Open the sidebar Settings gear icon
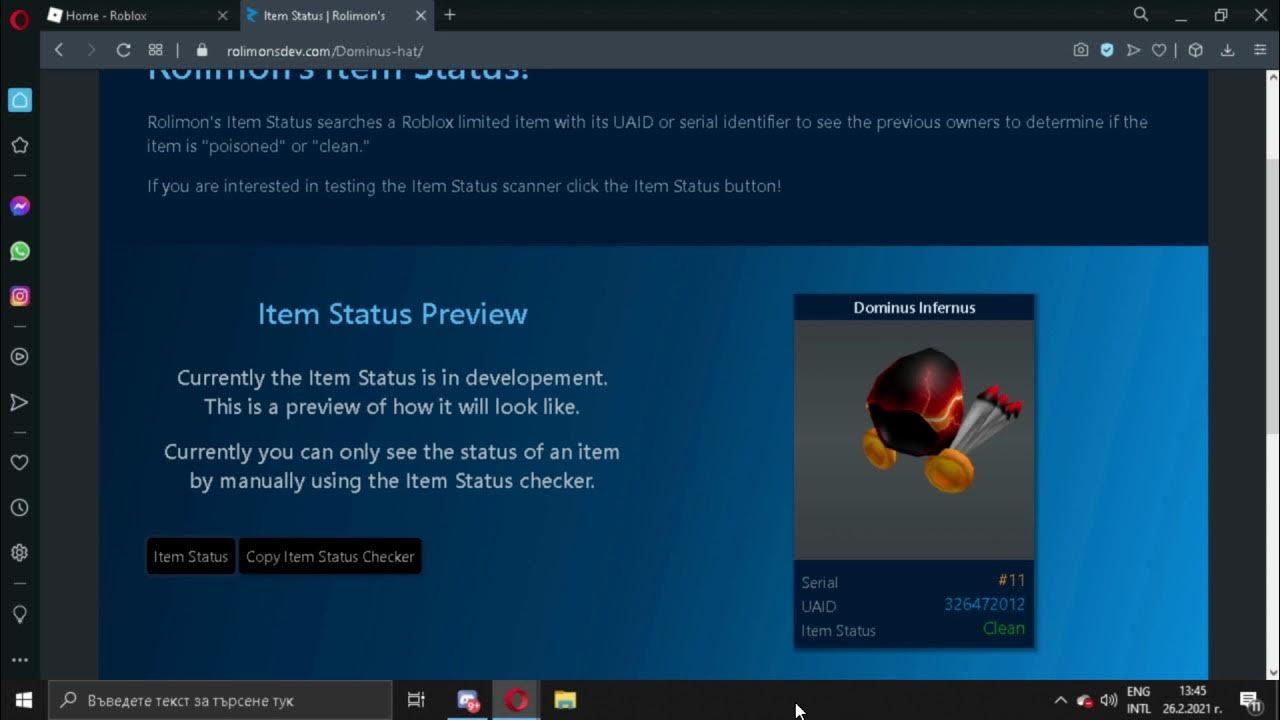The image size is (1280, 720). (x=19, y=553)
